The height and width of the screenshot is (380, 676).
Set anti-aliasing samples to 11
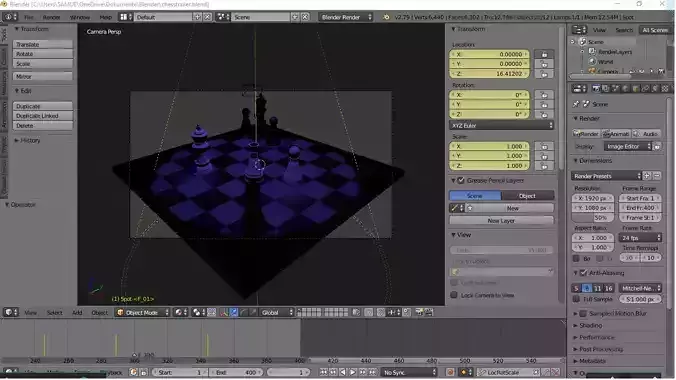coord(598,288)
